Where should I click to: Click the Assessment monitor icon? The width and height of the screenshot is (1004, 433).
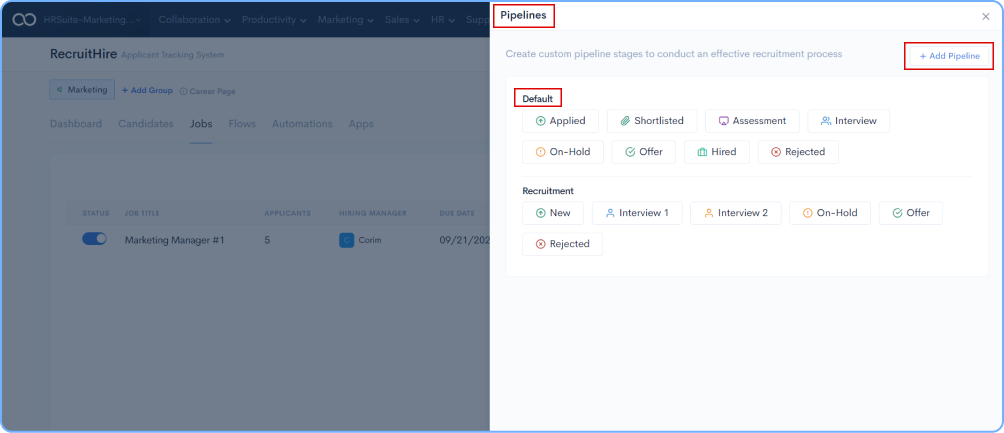pyautogui.click(x=723, y=121)
